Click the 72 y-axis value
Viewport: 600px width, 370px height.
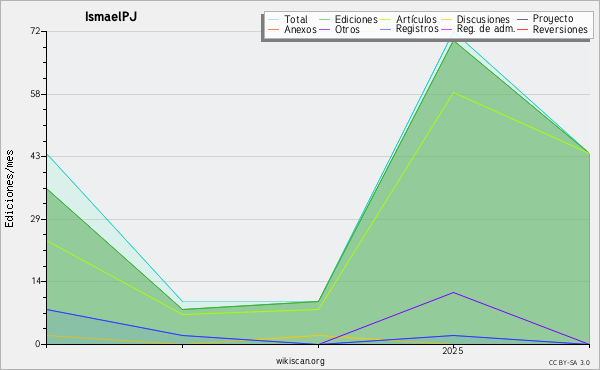click(36, 31)
